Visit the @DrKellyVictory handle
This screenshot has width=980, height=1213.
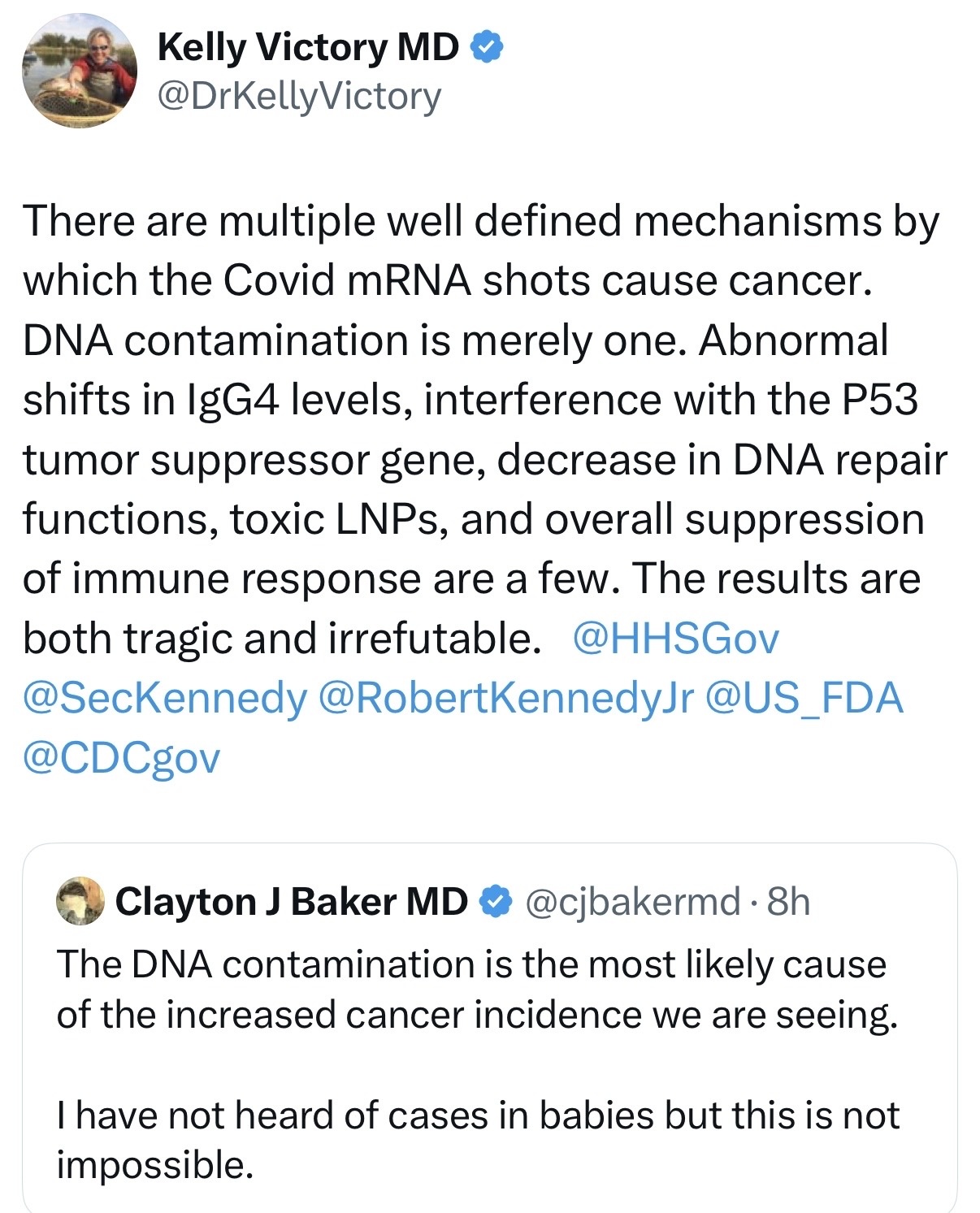pos(299,96)
